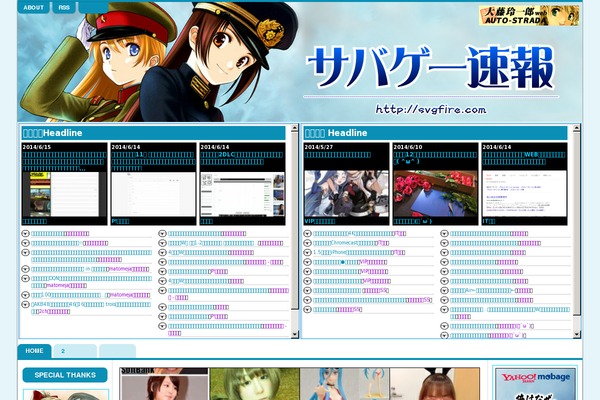
Task: Click right panel scrollbar up arrow
Action: 576,128
